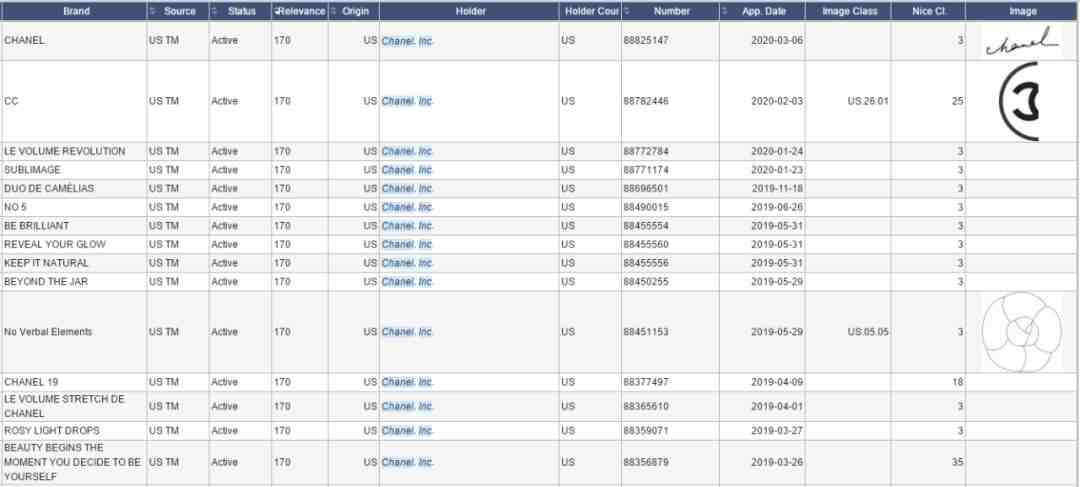Select the BE BRILLIANT brand cell
The height and width of the screenshot is (487, 1080).
click(x=74, y=226)
